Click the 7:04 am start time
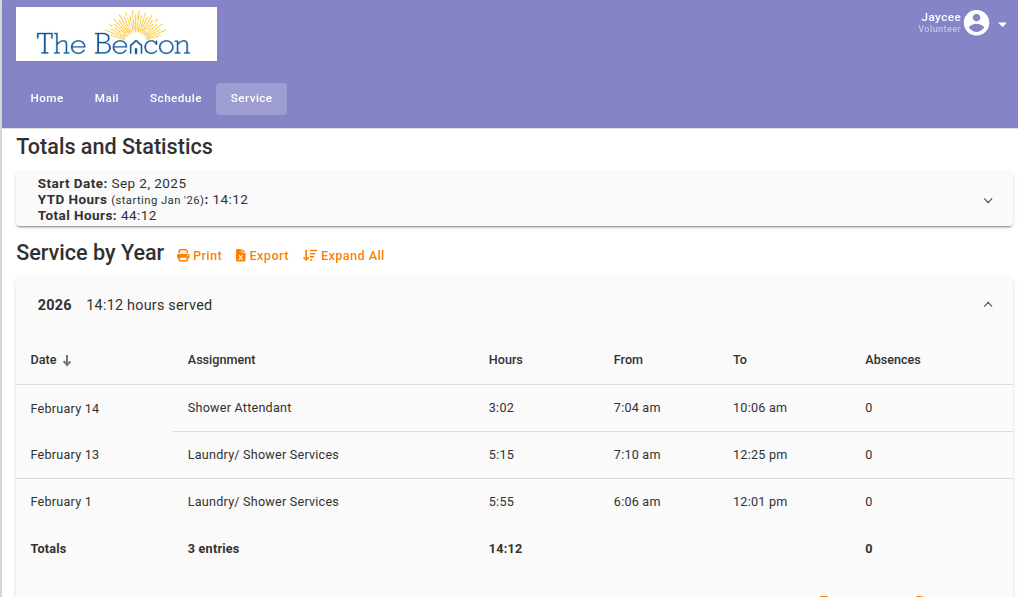The width and height of the screenshot is (1018, 597). [637, 408]
